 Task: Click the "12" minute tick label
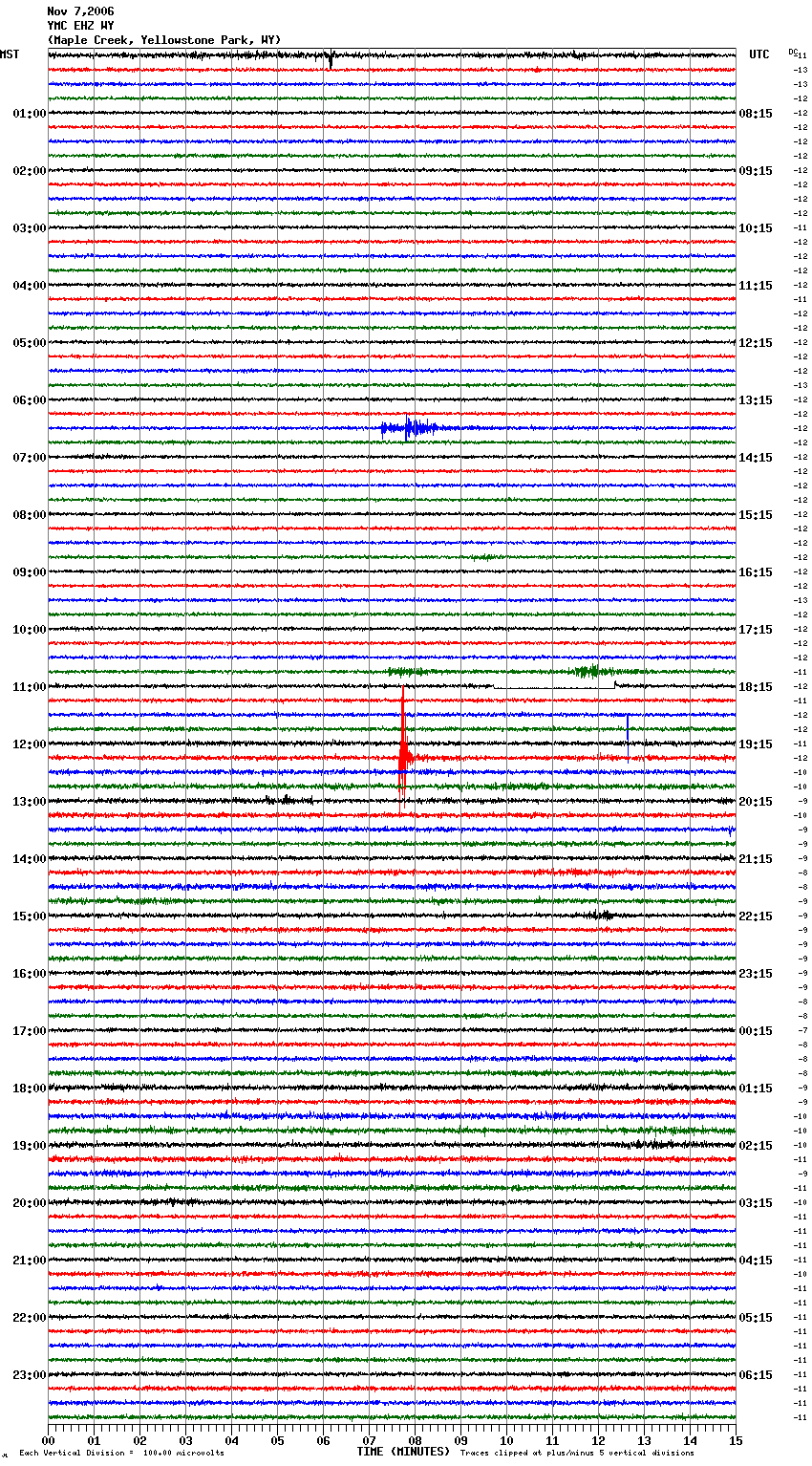(x=598, y=1441)
